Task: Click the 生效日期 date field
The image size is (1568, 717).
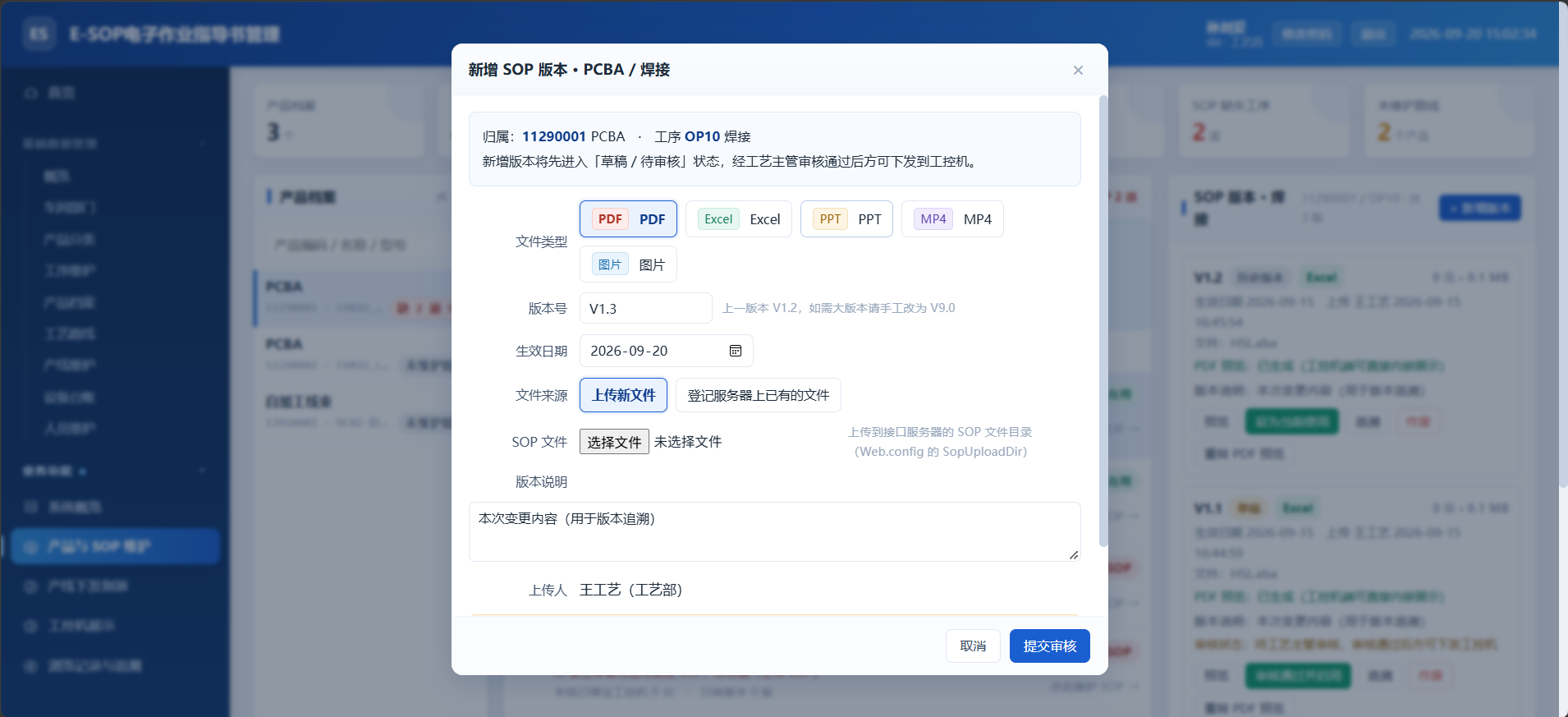Action: pyautogui.click(x=666, y=351)
